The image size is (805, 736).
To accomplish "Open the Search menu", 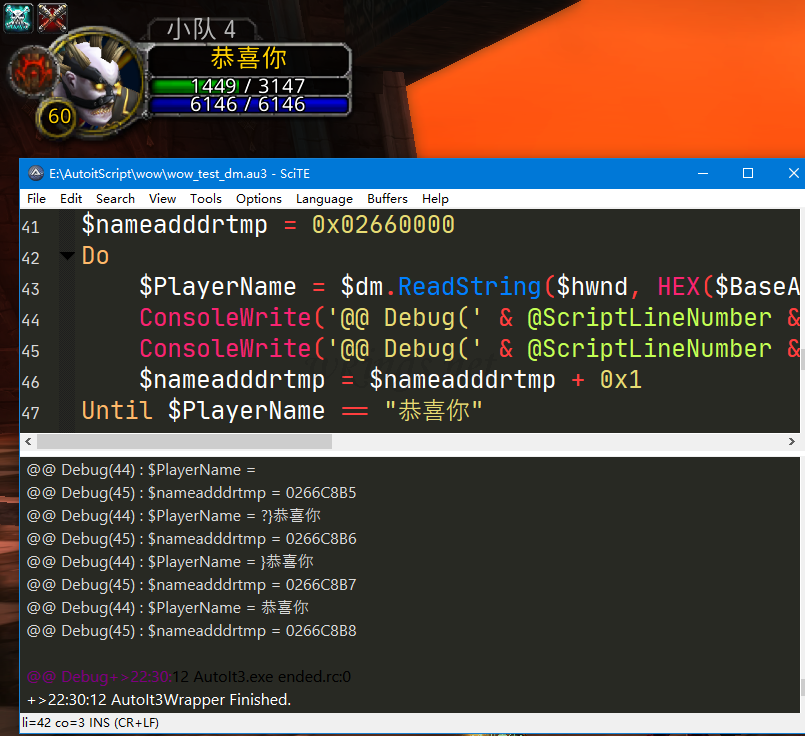I will tap(115, 199).
